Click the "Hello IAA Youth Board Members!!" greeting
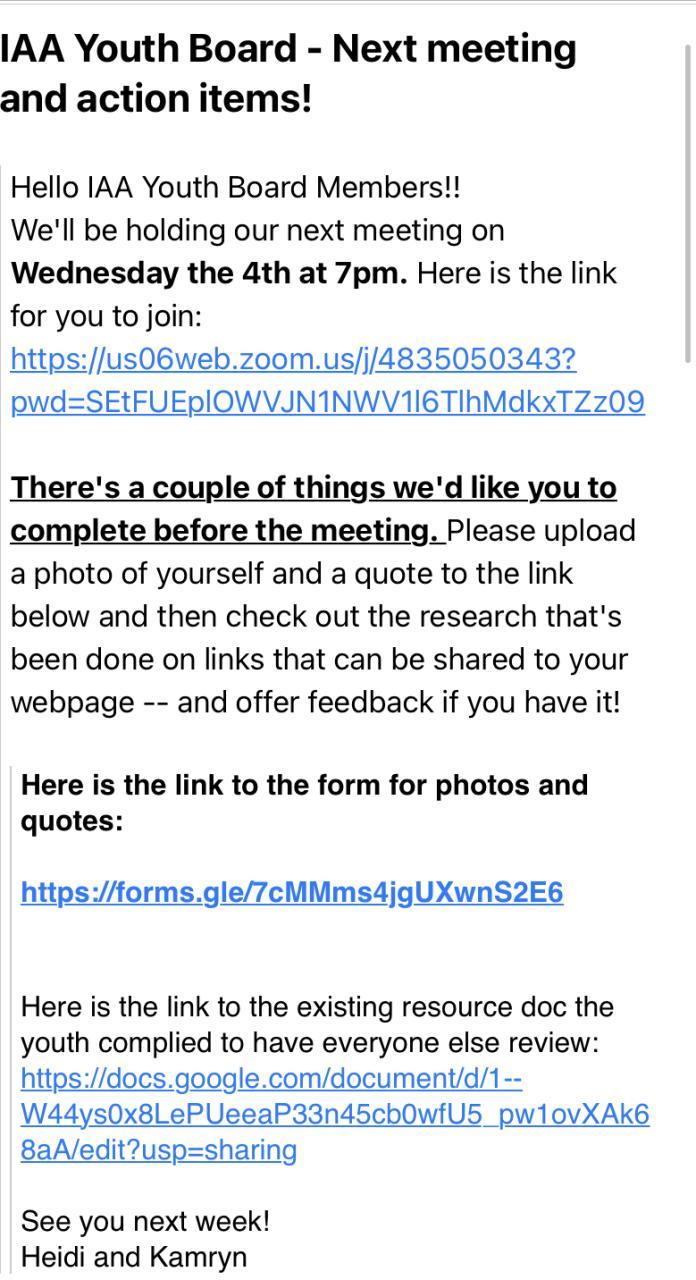Viewport: 696px width, 1280px height. coord(236,187)
